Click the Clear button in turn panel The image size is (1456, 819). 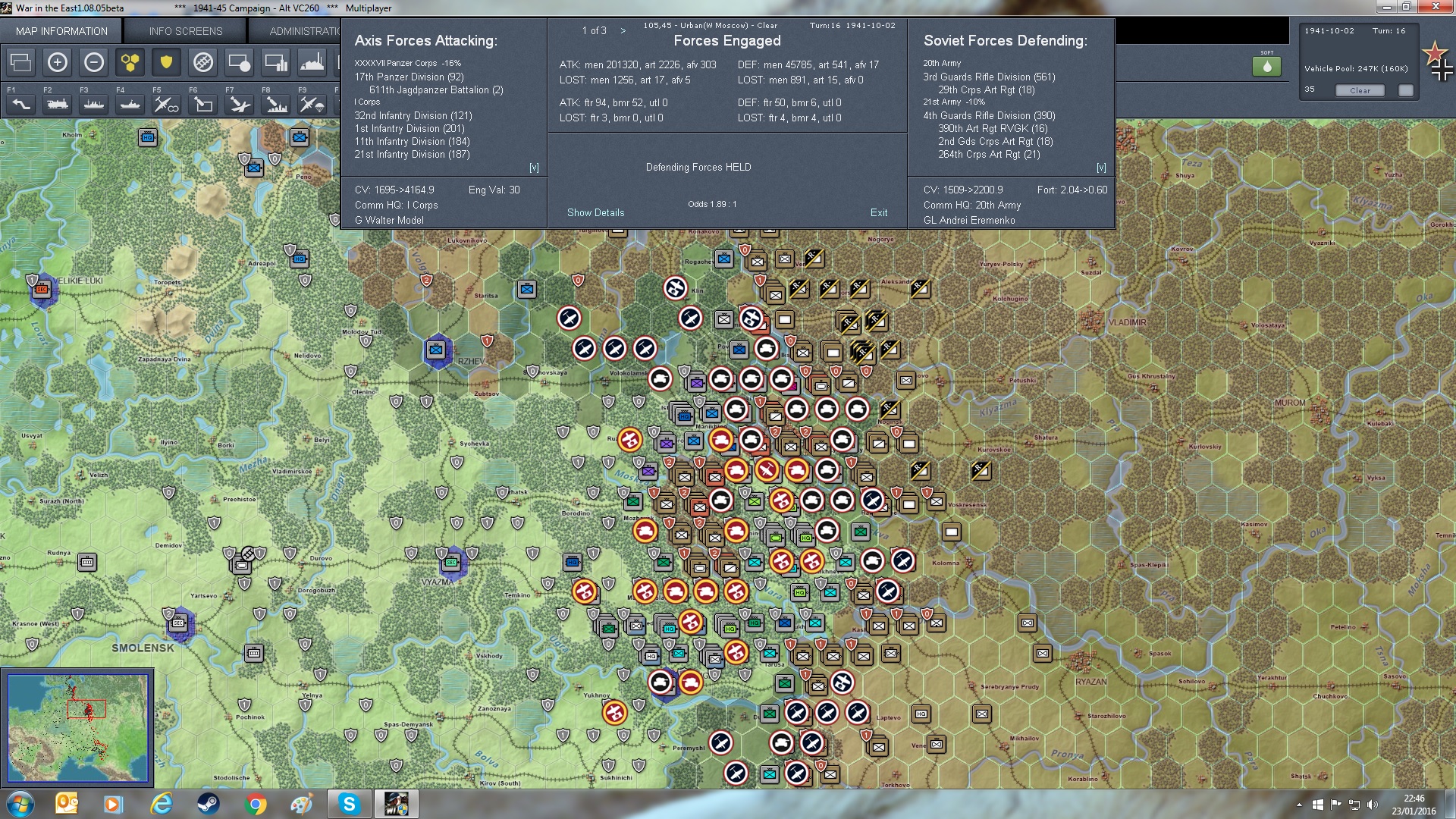1360,90
